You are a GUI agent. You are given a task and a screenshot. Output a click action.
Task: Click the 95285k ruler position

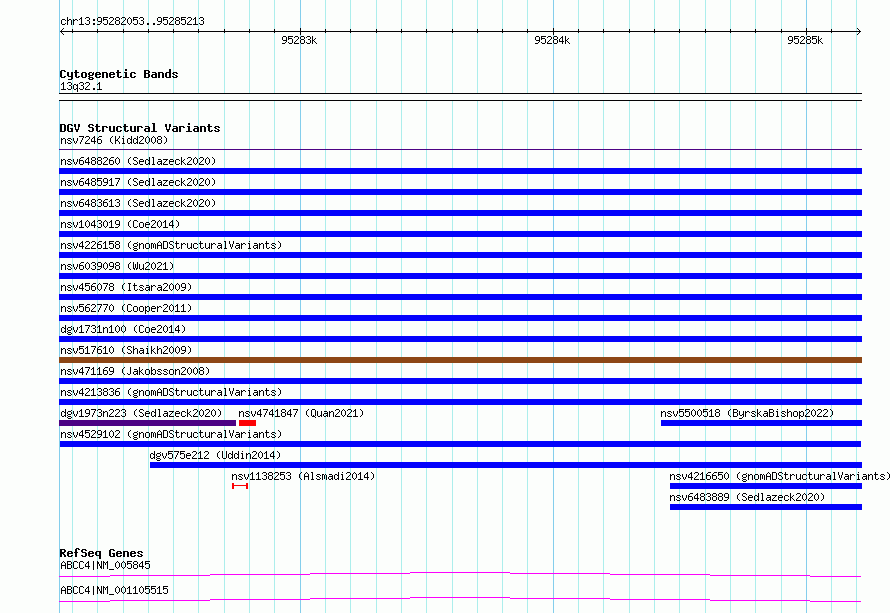(x=805, y=40)
